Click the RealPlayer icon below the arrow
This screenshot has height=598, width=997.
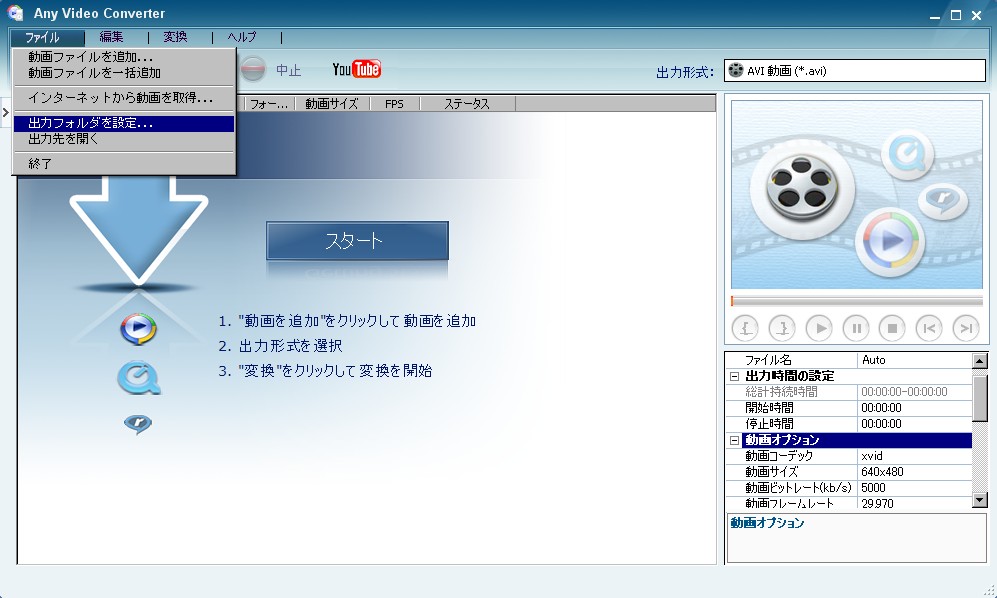tap(138, 424)
